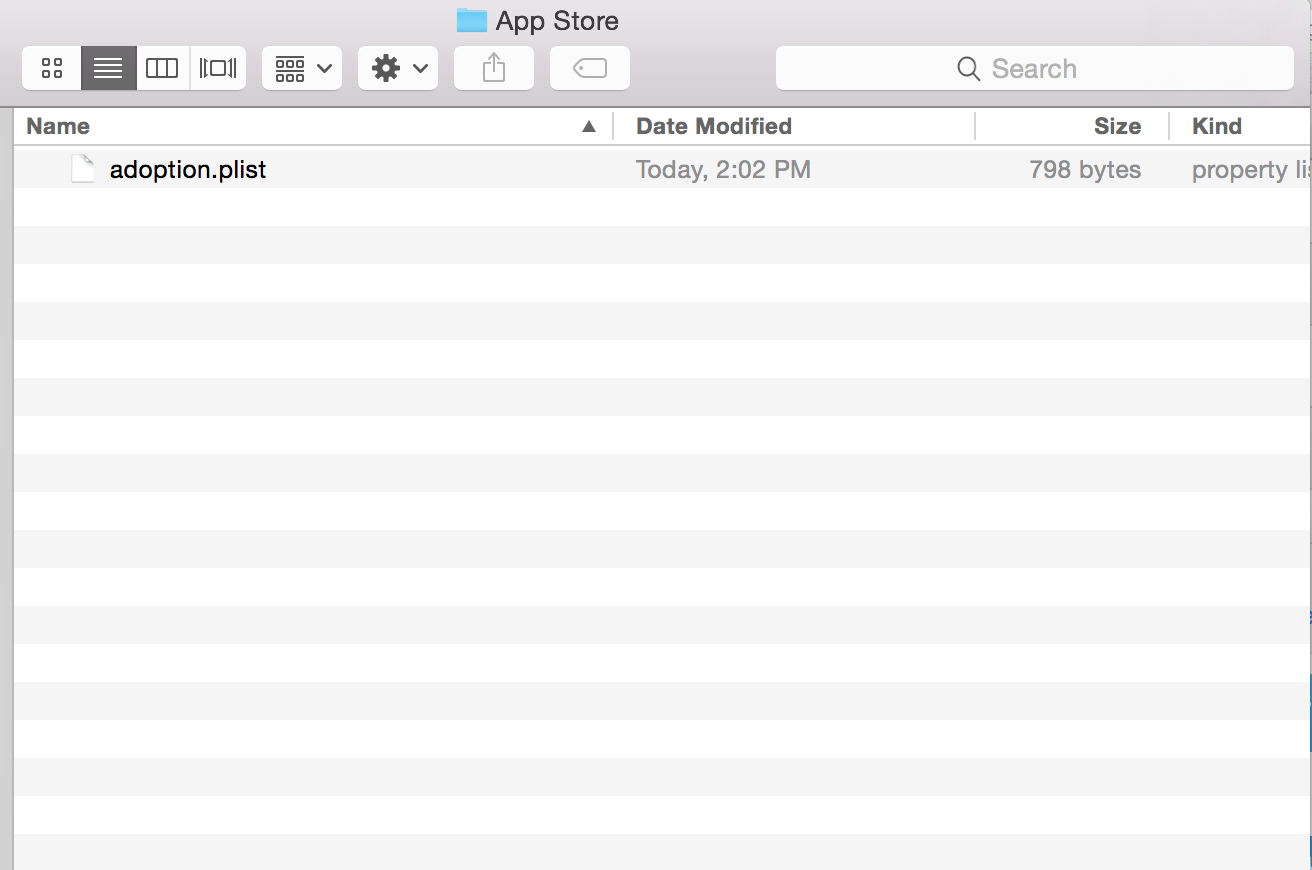Open the Action gear menu
The width and height of the screenshot is (1312, 870).
[398, 69]
